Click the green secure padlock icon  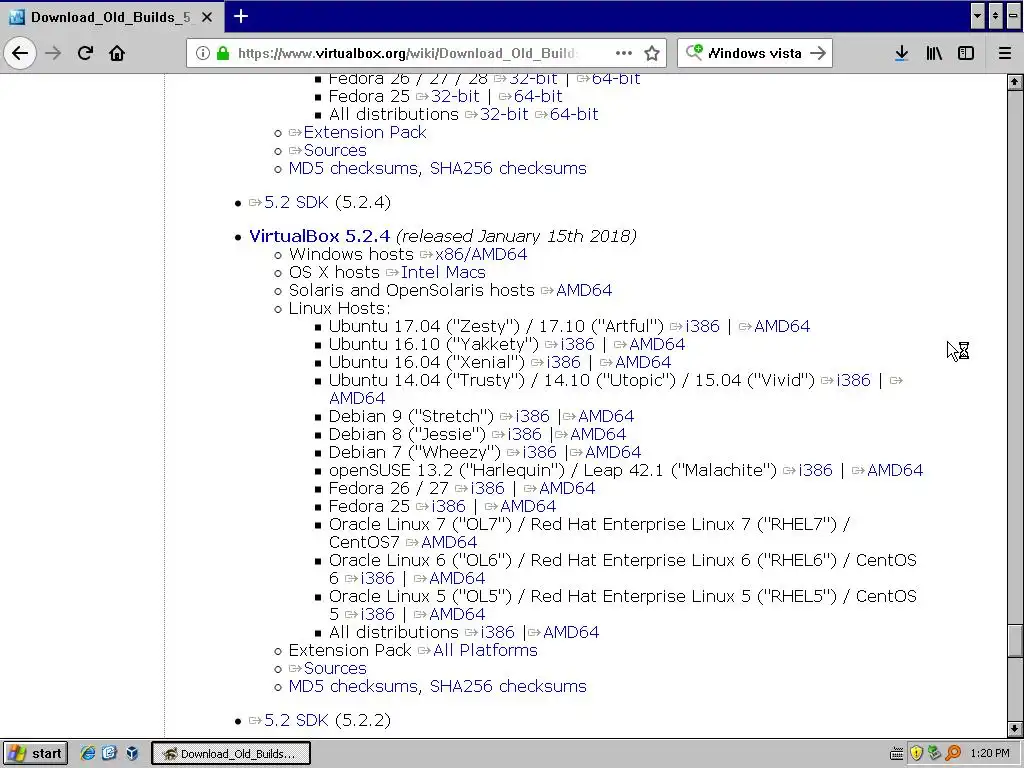pyautogui.click(x=223, y=53)
